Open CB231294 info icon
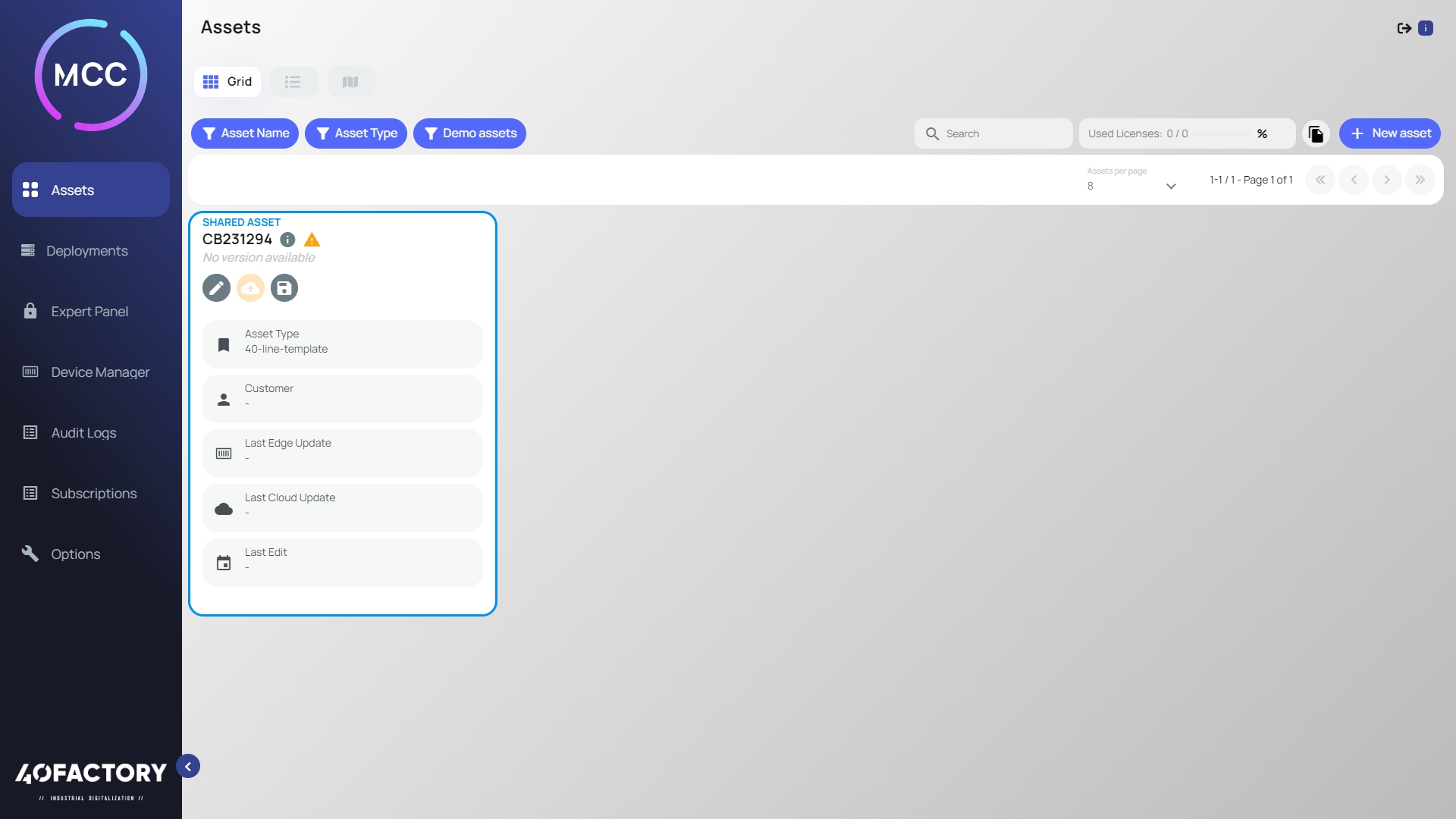 click(287, 240)
